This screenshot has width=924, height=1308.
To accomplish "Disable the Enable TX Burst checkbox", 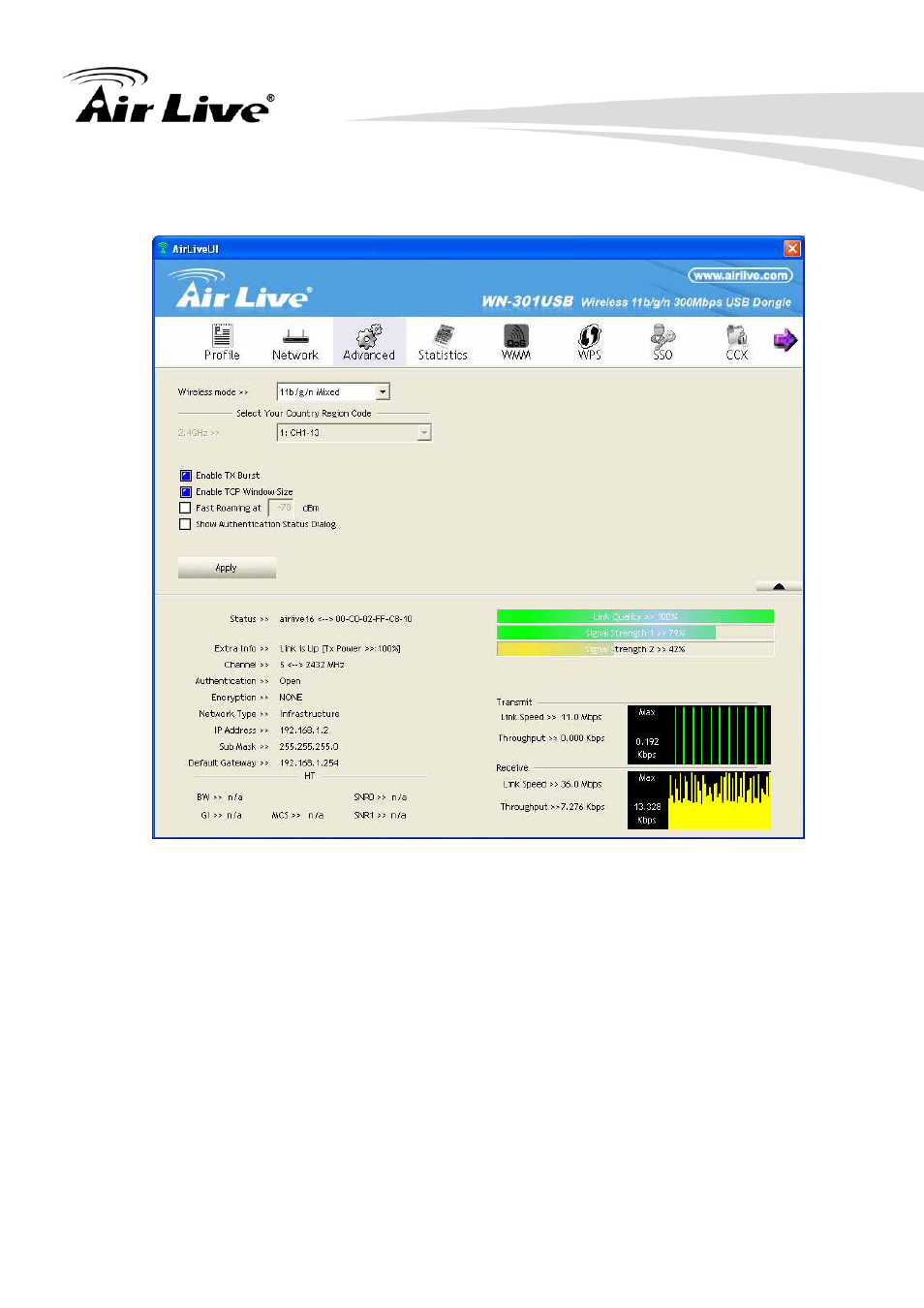I will click(185, 476).
